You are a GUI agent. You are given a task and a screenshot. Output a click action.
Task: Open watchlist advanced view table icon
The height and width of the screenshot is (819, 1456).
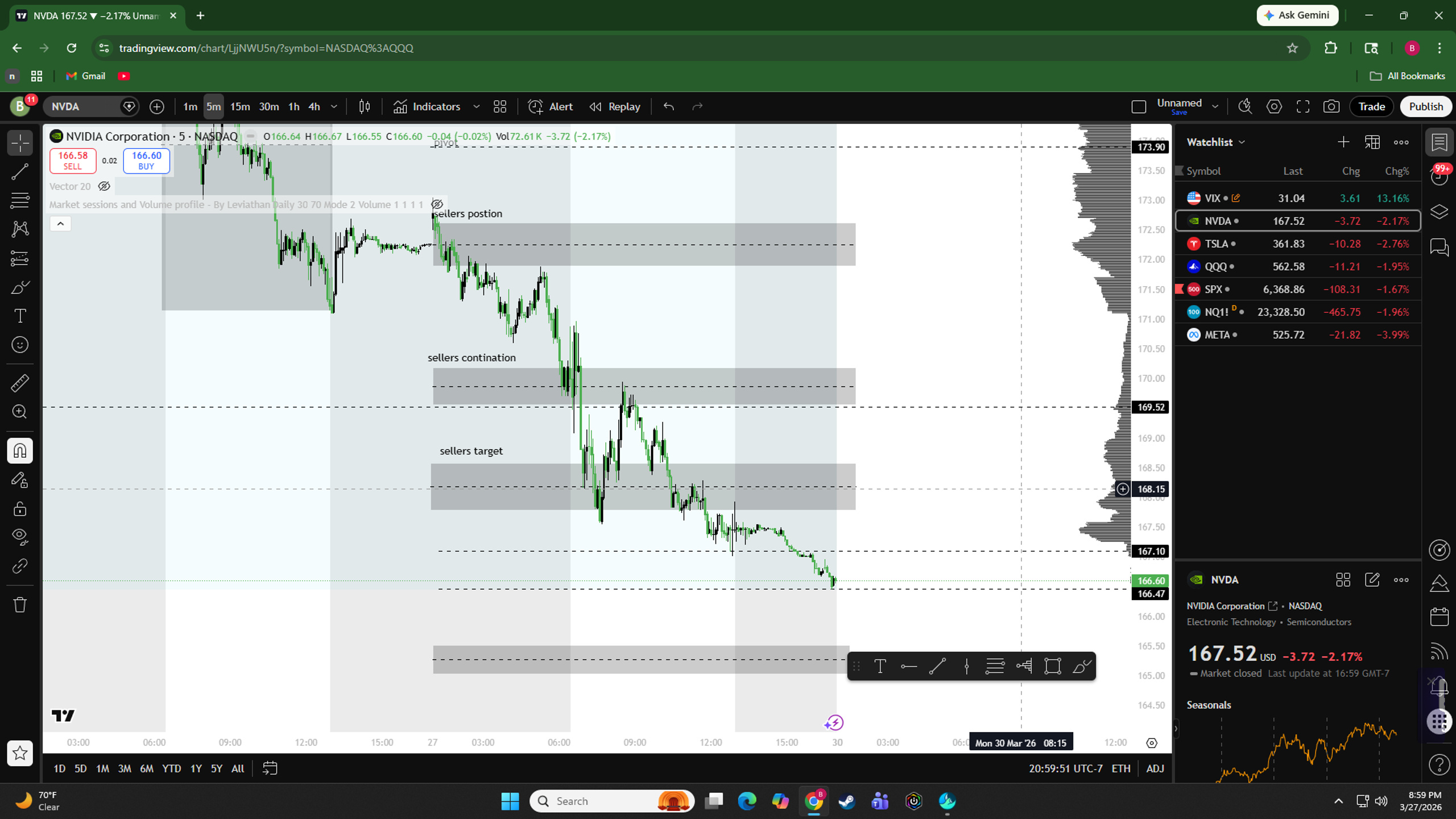tap(1372, 142)
